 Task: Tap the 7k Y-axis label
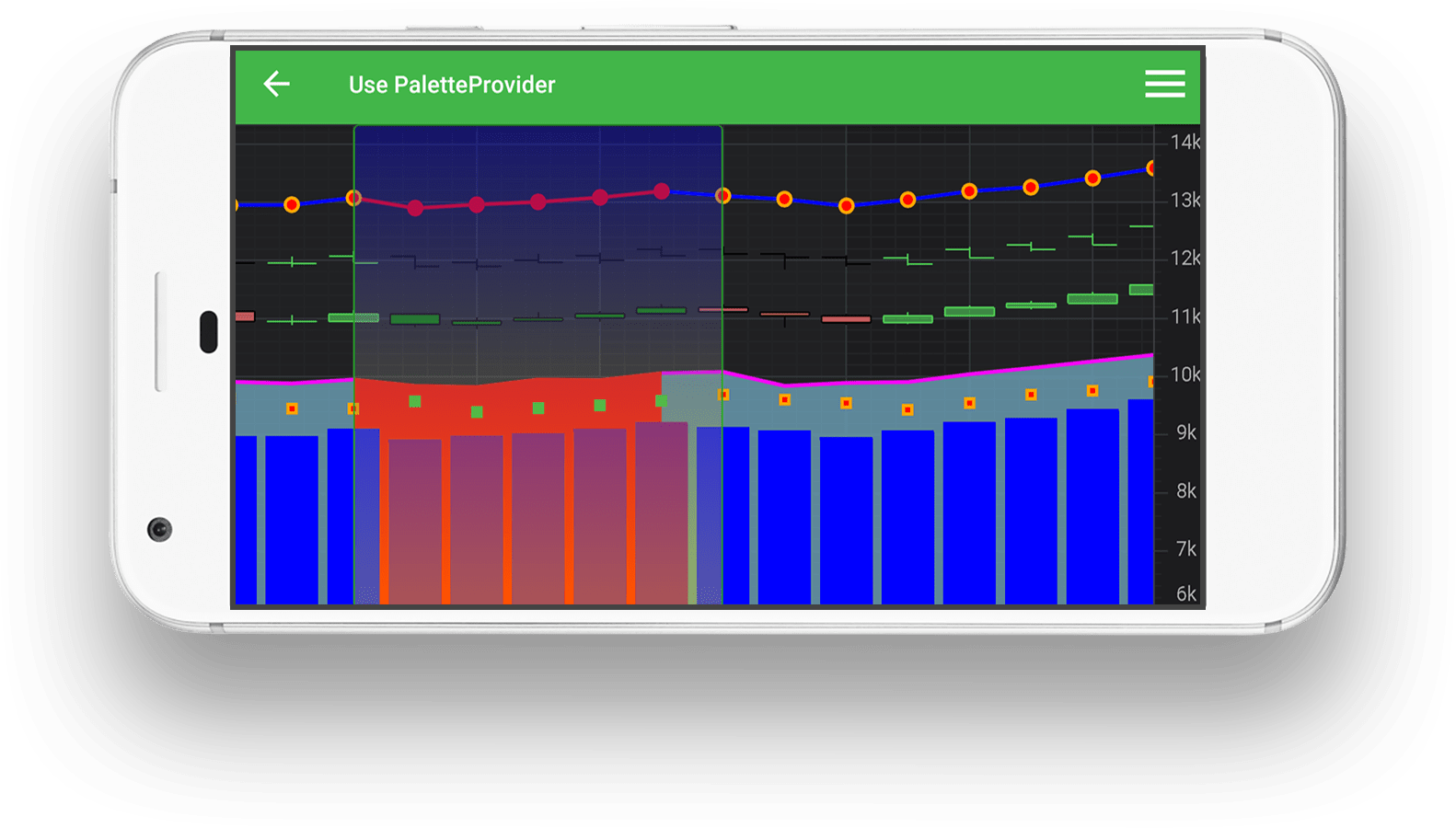pyautogui.click(x=1186, y=549)
